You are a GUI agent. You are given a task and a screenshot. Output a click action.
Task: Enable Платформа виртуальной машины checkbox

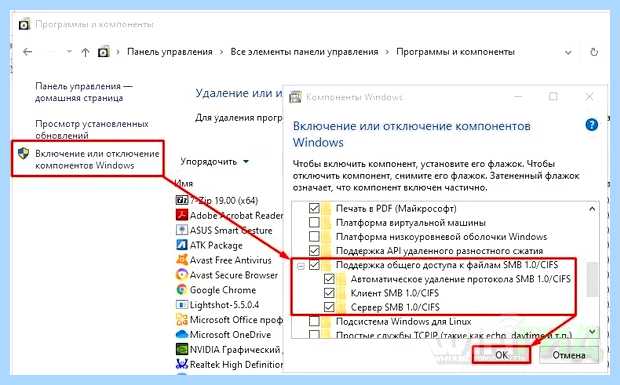click(x=314, y=222)
